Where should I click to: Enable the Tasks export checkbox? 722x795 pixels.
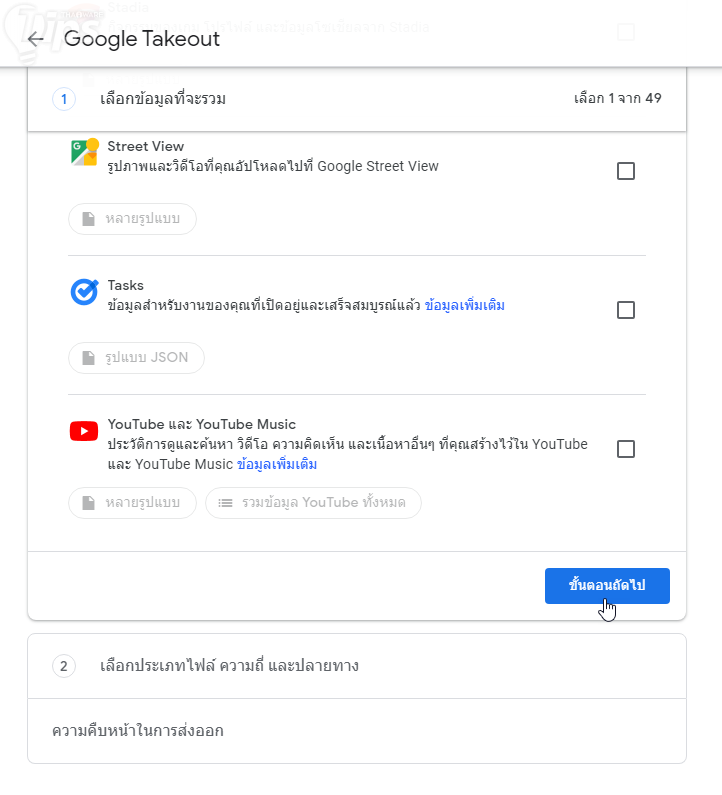coord(626,310)
